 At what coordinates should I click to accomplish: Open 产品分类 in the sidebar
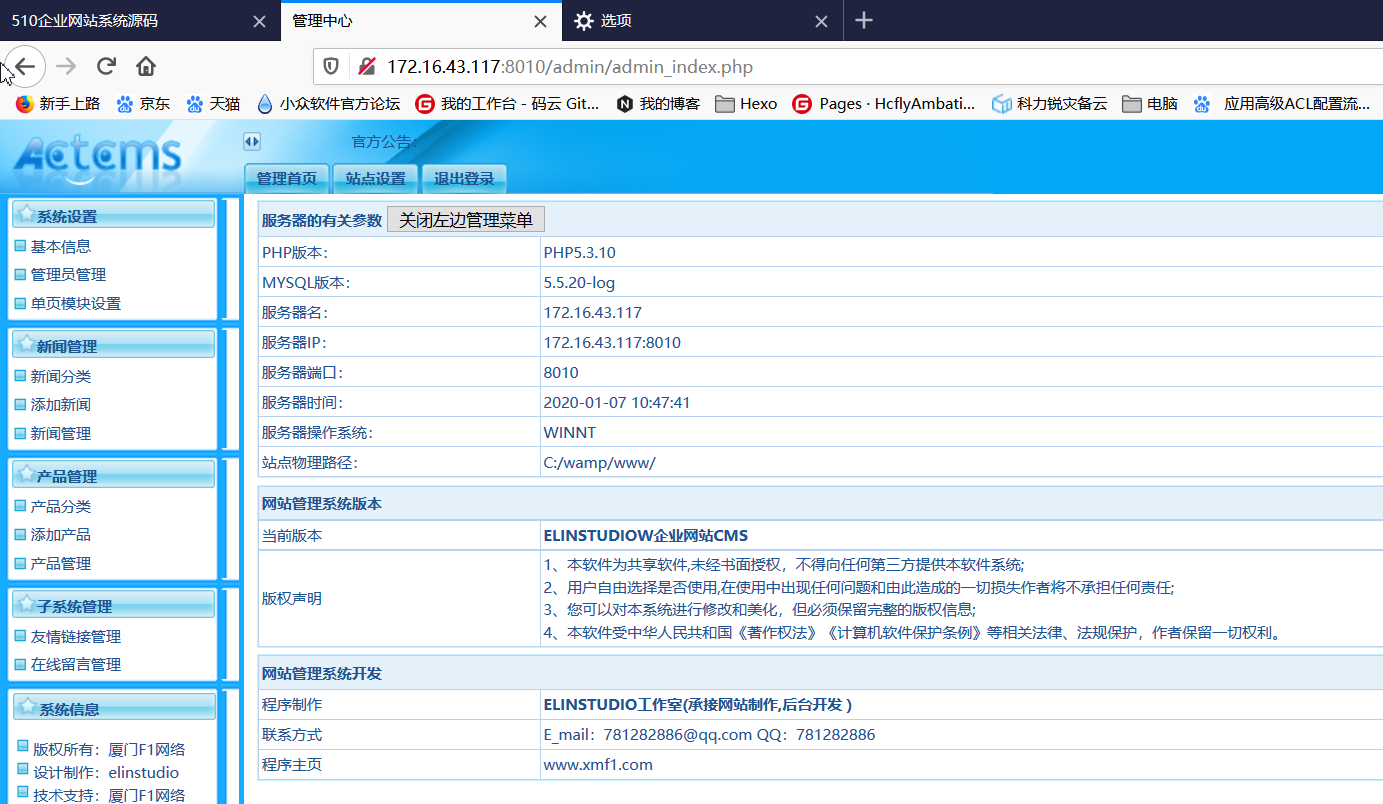click(61, 506)
